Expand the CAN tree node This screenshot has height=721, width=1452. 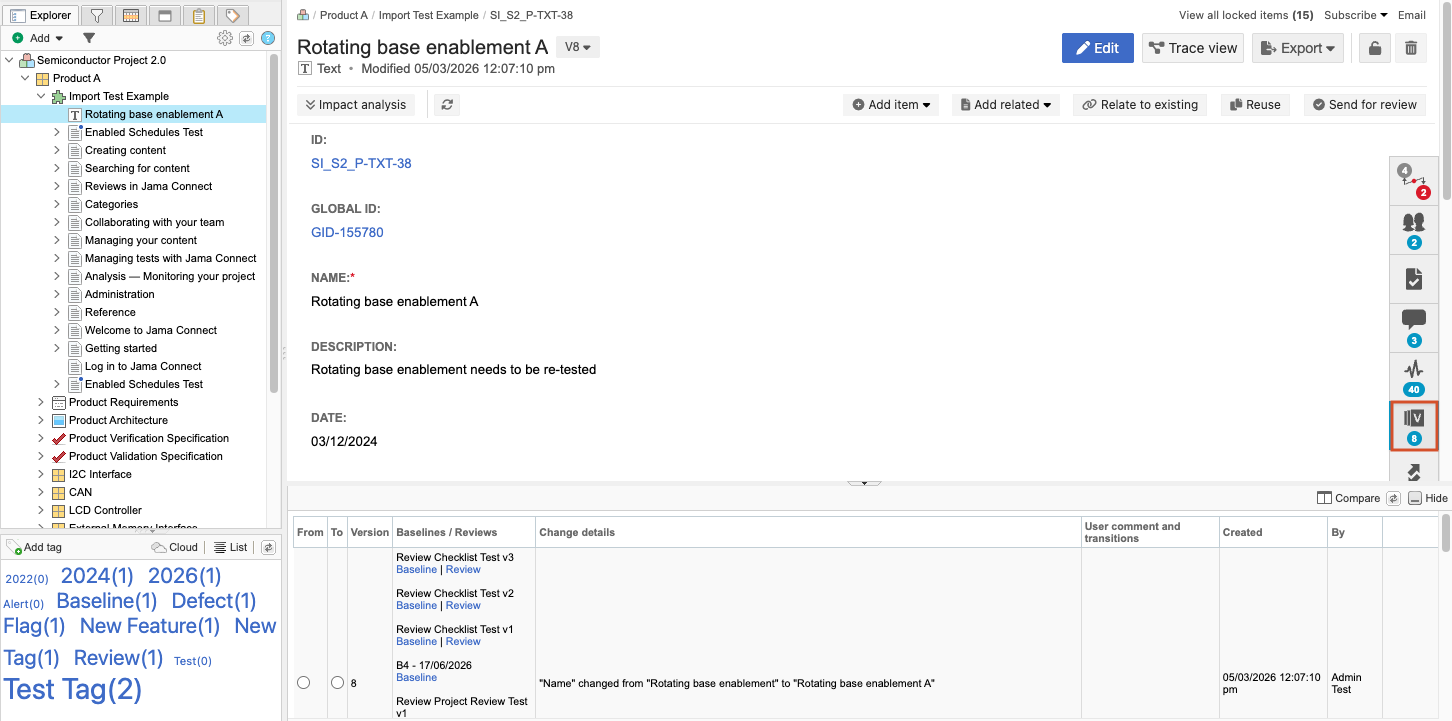pos(41,492)
